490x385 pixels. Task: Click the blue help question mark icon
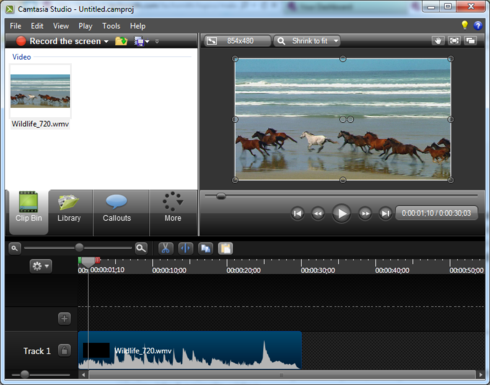478,25
